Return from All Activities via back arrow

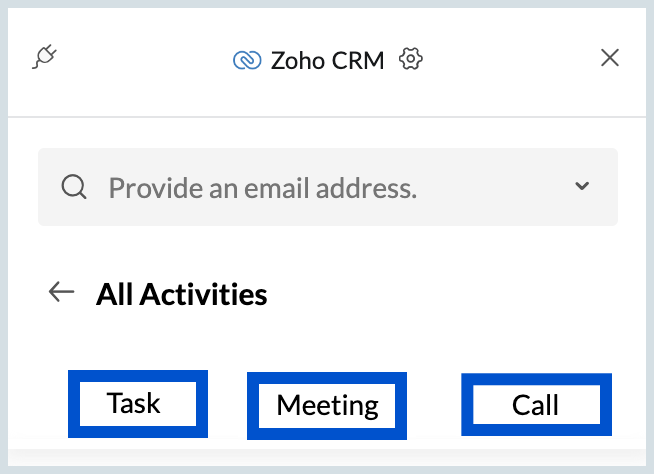[61, 291]
